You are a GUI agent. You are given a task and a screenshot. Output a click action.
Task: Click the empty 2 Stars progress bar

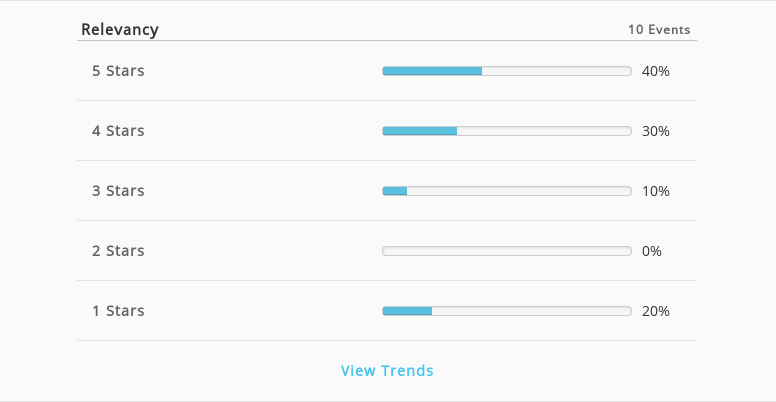(x=507, y=251)
